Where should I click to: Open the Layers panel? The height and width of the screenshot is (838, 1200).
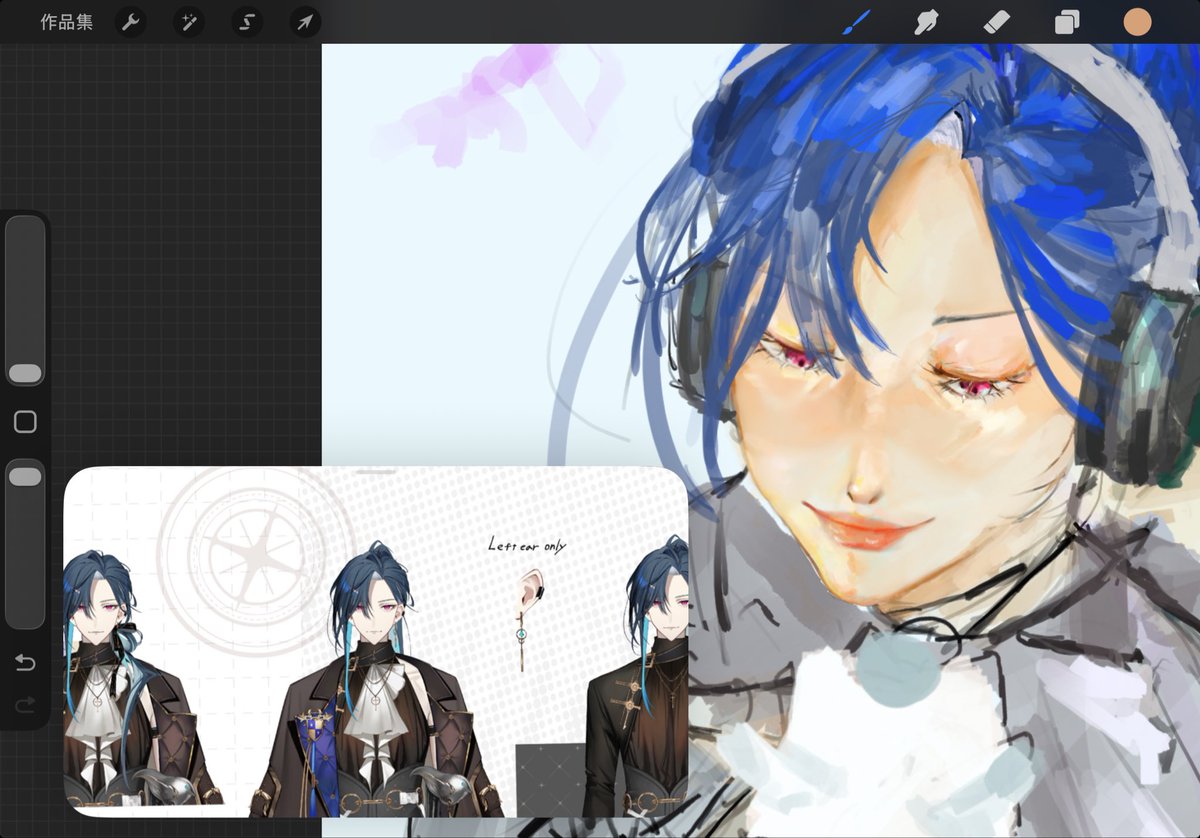click(x=1067, y=22)
